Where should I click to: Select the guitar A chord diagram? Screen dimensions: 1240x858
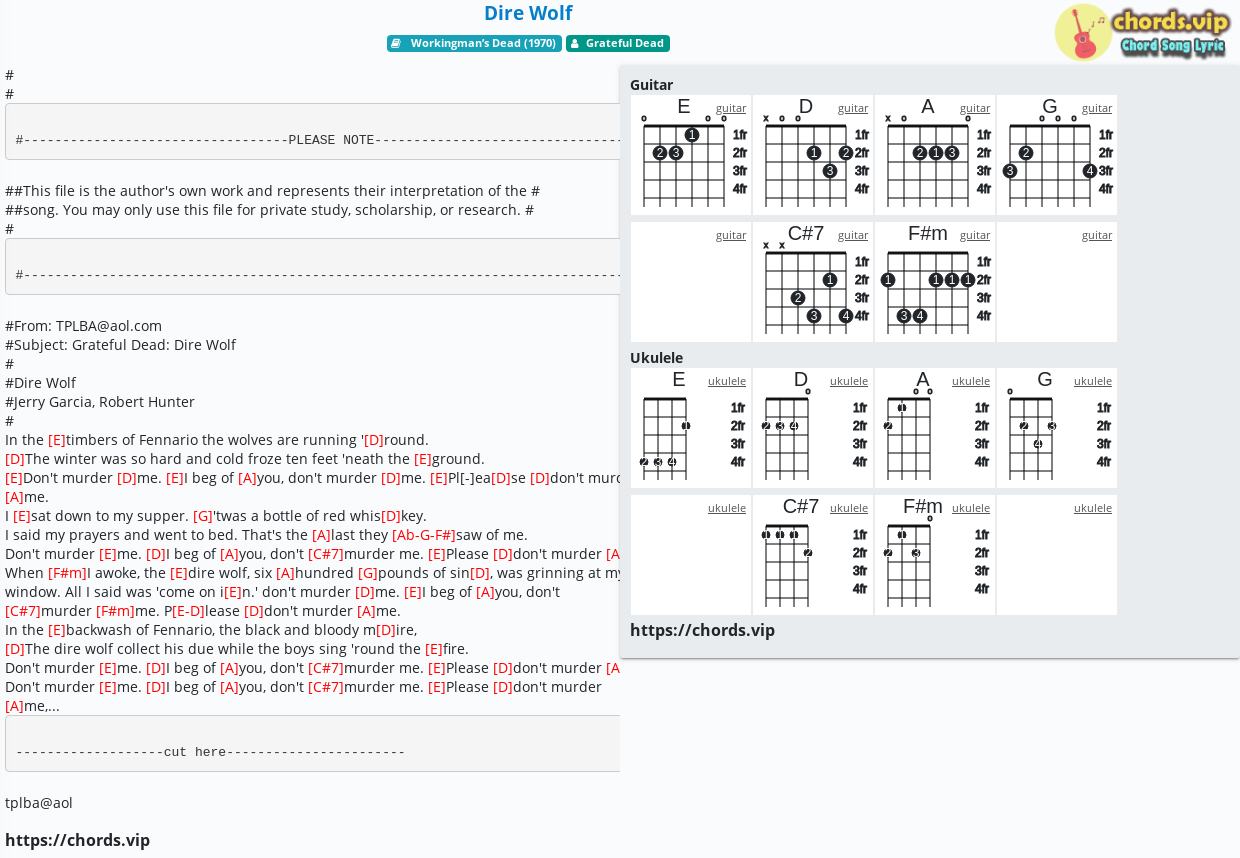coord(935,155)
